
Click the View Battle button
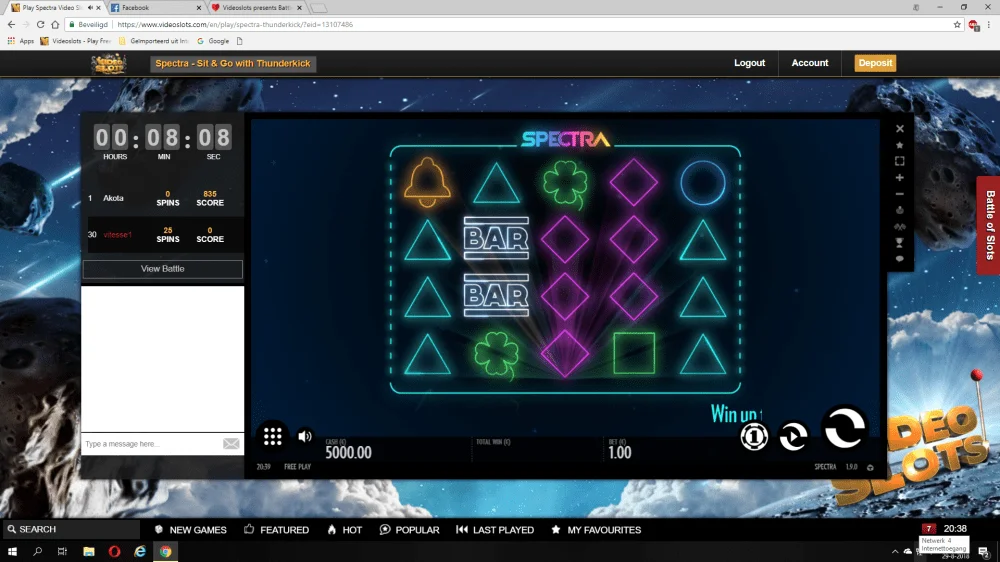[163, 269]
